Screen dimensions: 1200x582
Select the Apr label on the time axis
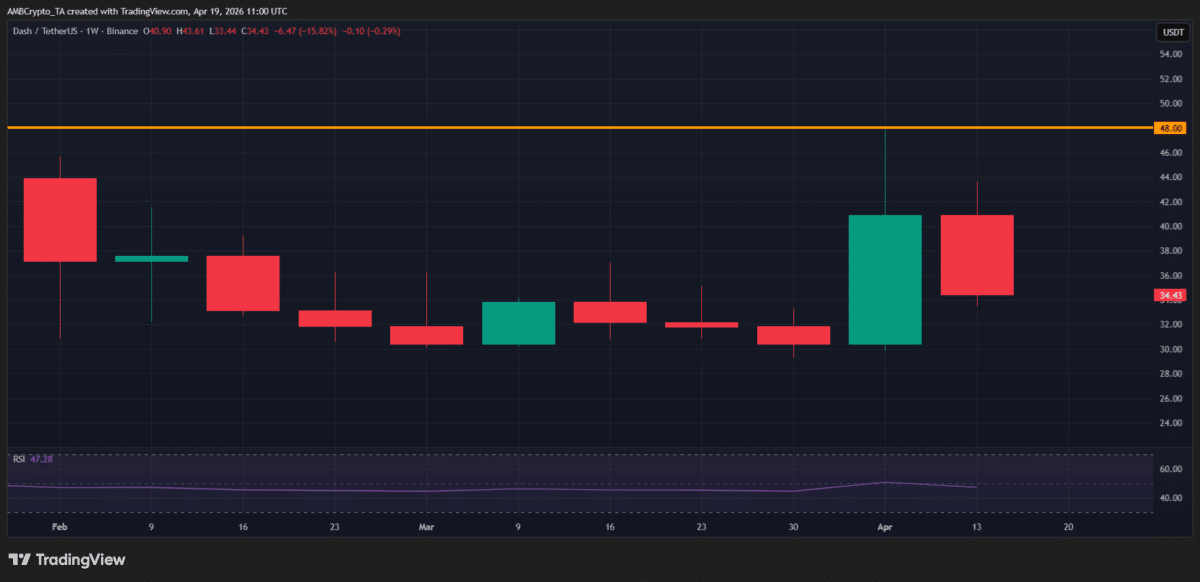[884, 526]
